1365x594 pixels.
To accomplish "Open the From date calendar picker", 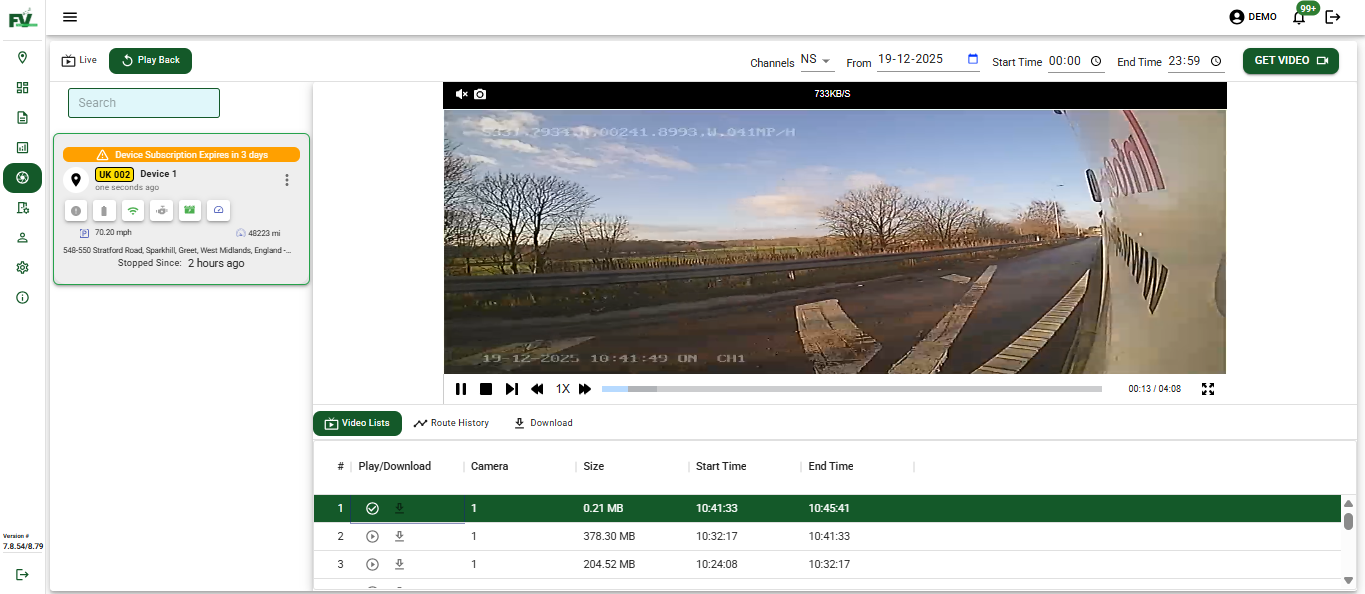I will coord(973,60).
